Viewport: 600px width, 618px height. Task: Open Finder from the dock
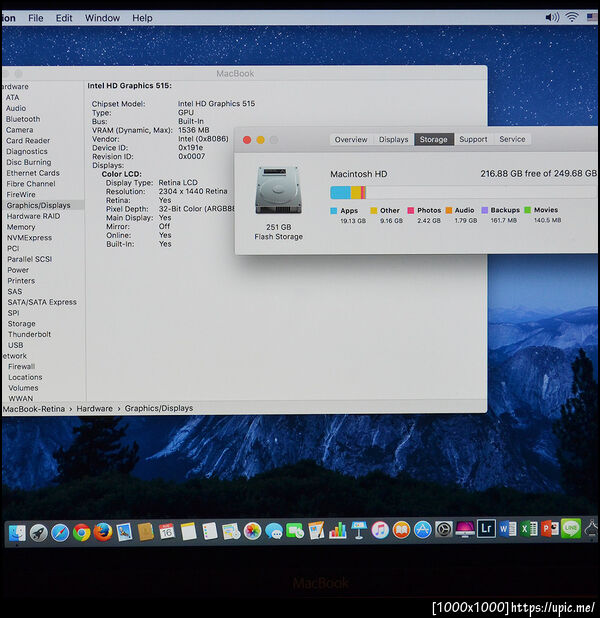click(17, 532)
